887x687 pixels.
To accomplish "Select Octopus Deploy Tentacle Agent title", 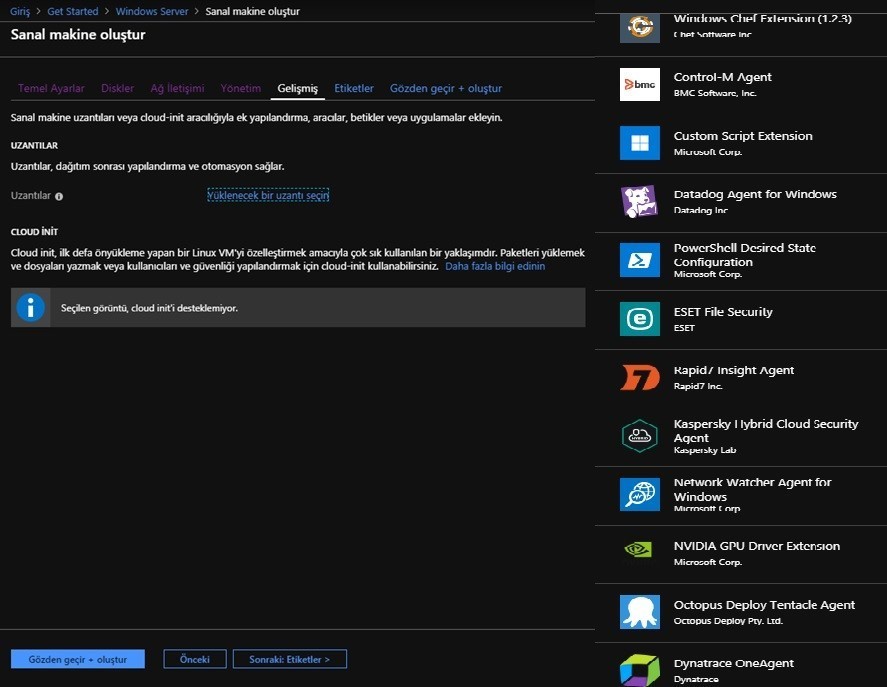I will tap(764, 605).
